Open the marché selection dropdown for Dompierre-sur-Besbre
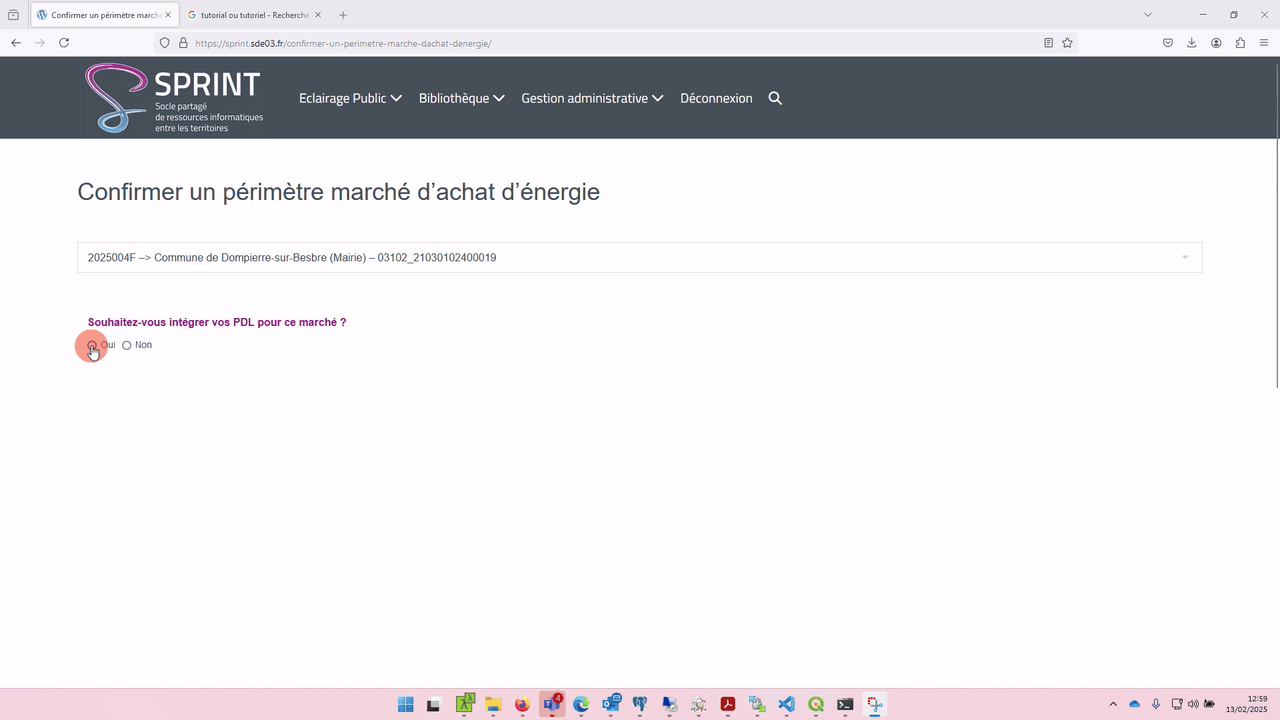Viewport: 1280px width, 720px height. (639, 257)
